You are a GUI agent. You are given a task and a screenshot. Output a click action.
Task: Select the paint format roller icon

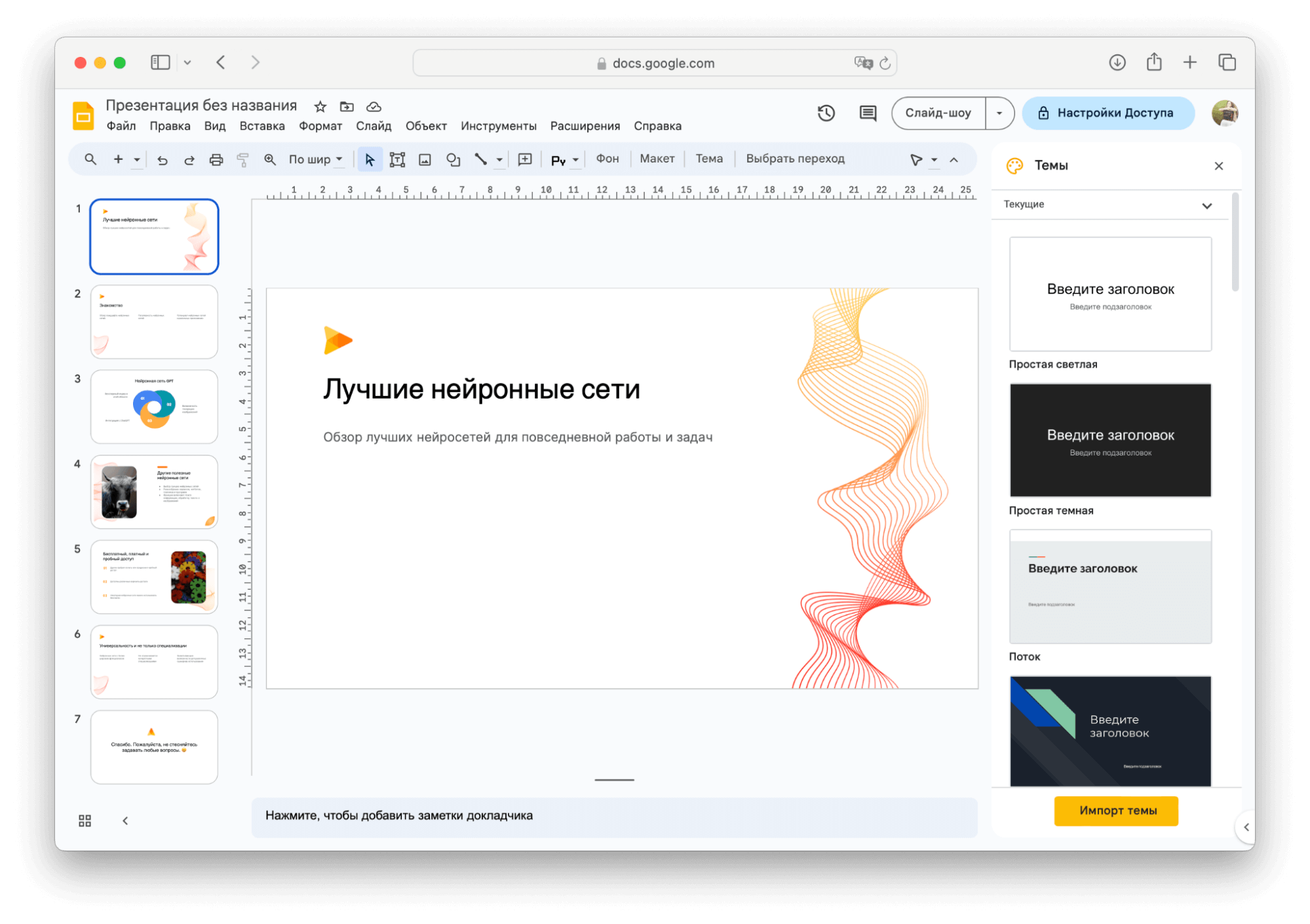click(242, 159)
